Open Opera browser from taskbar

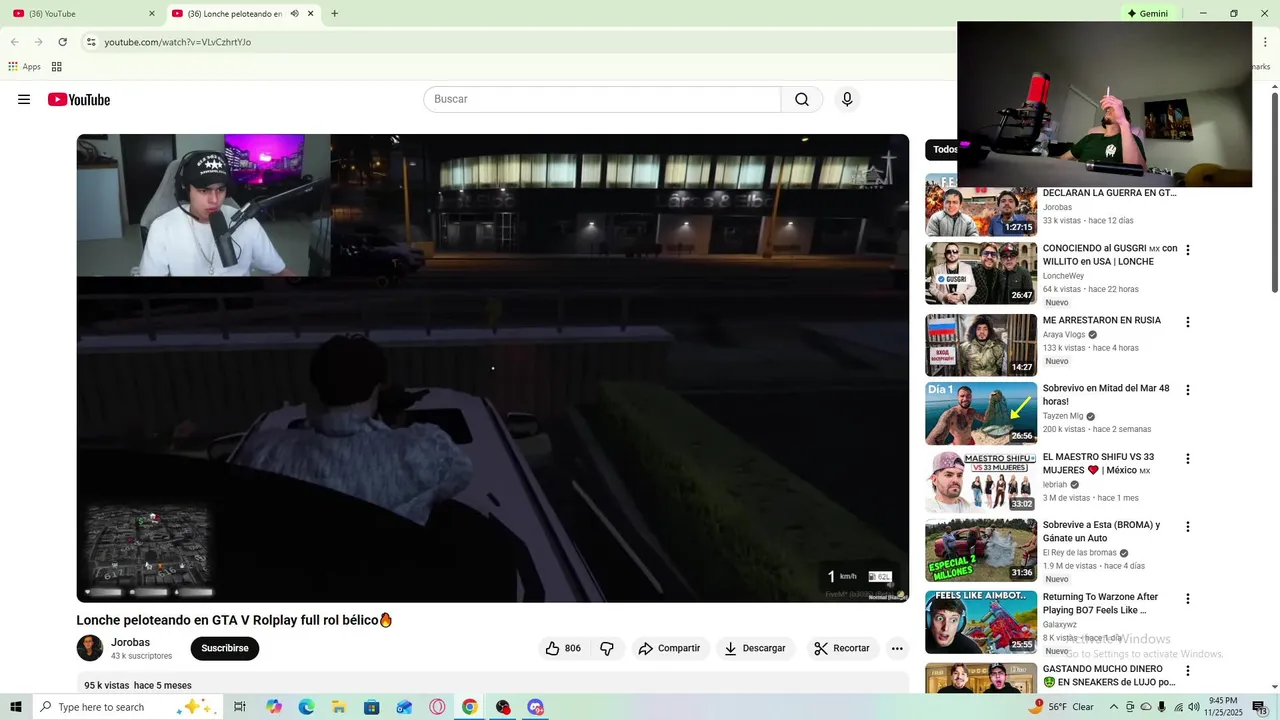[437, 707]
